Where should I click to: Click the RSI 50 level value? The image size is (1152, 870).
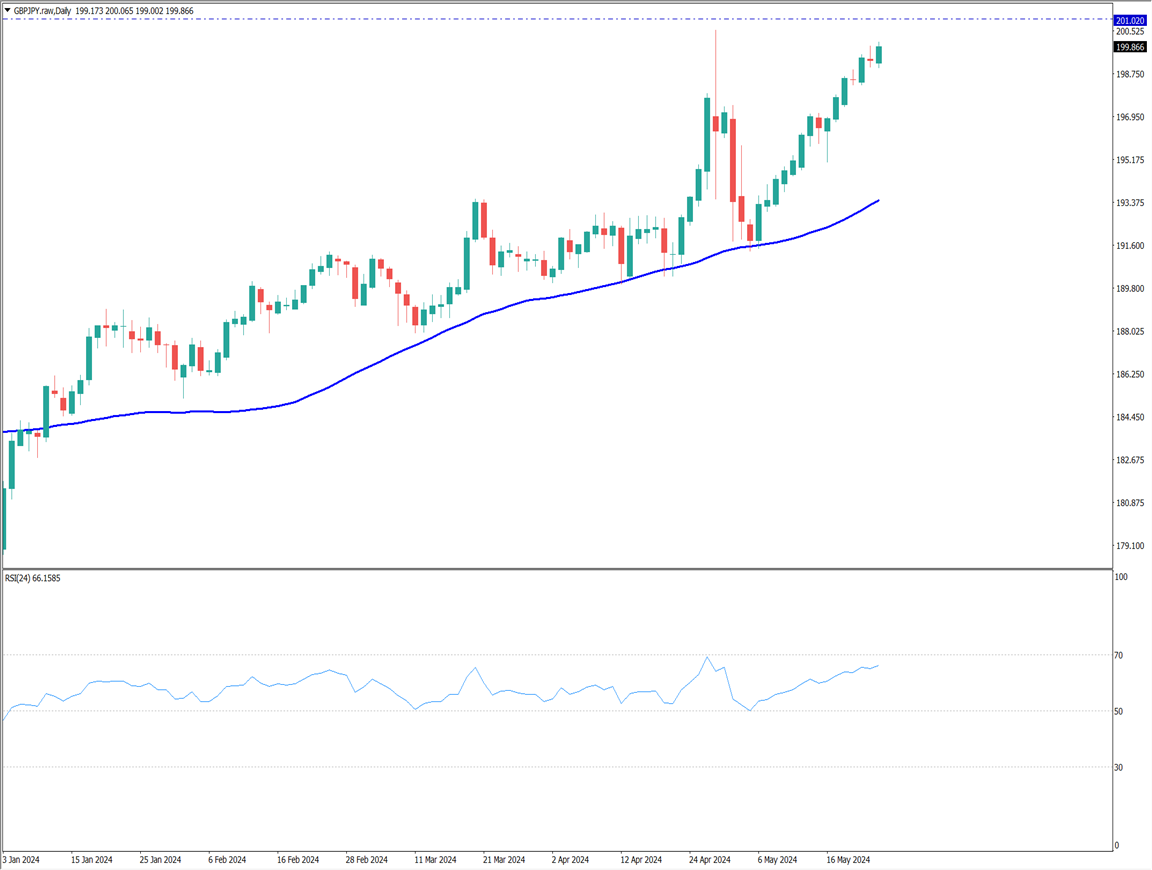pos(1120,711)
